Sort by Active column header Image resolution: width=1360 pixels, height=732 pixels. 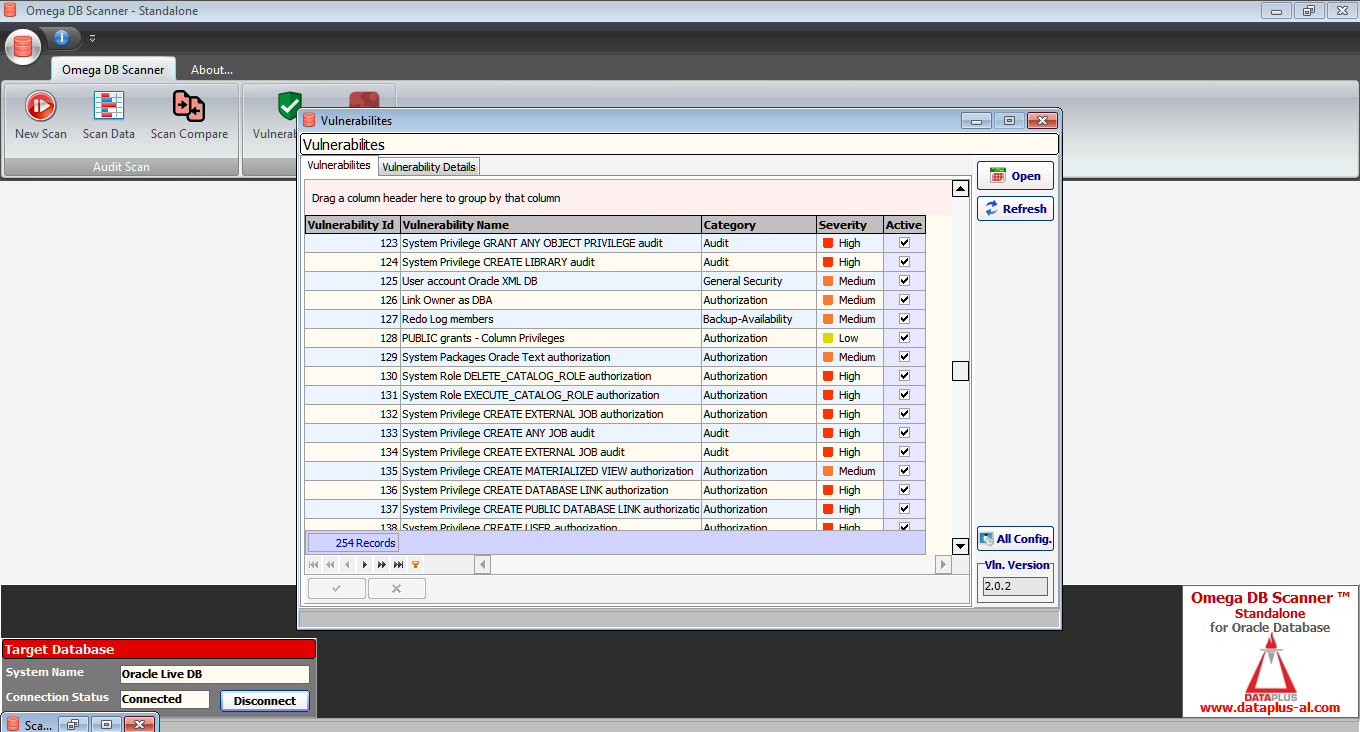click(904, 225)
